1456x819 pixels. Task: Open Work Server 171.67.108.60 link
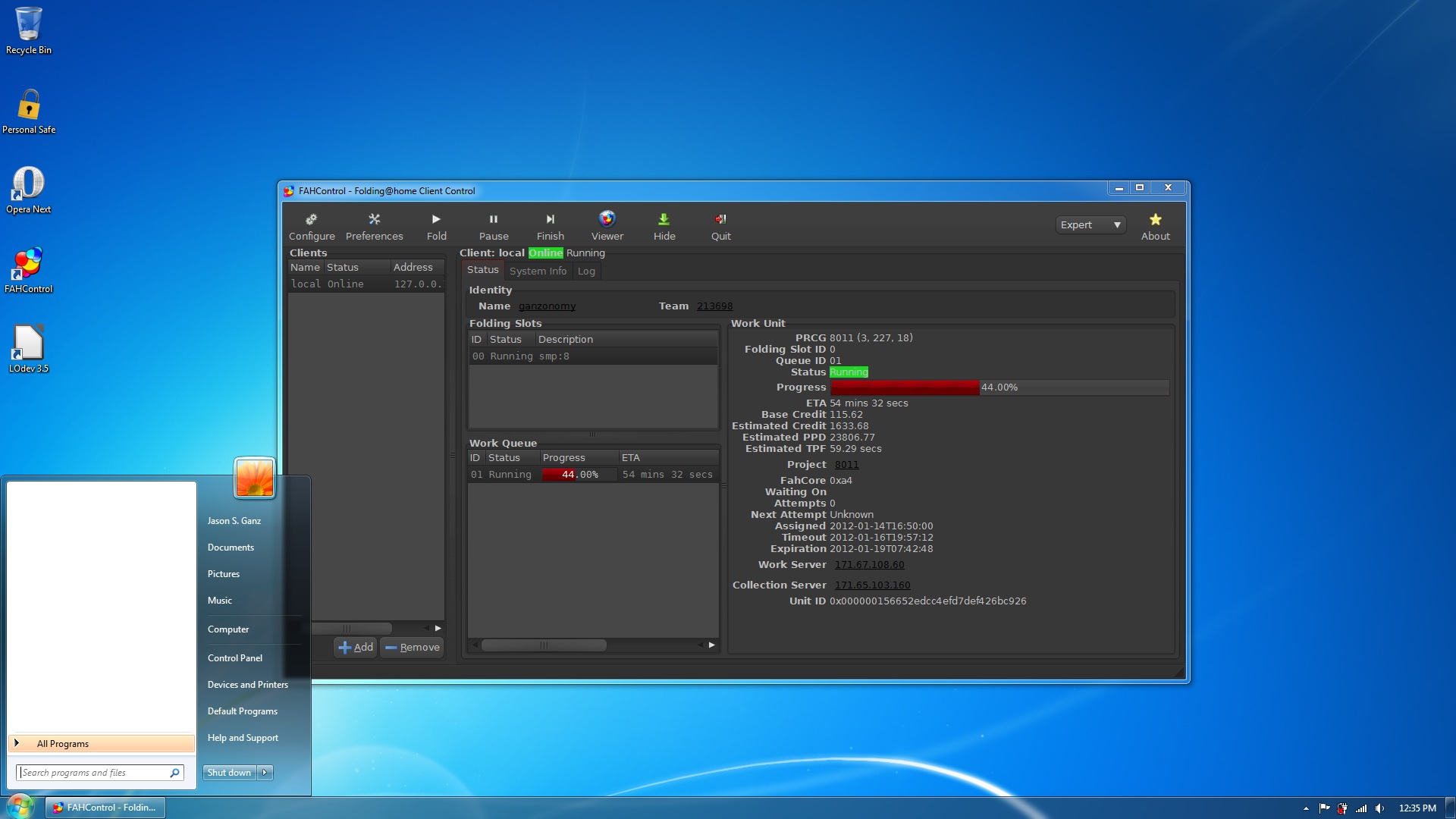coord(869,565)
